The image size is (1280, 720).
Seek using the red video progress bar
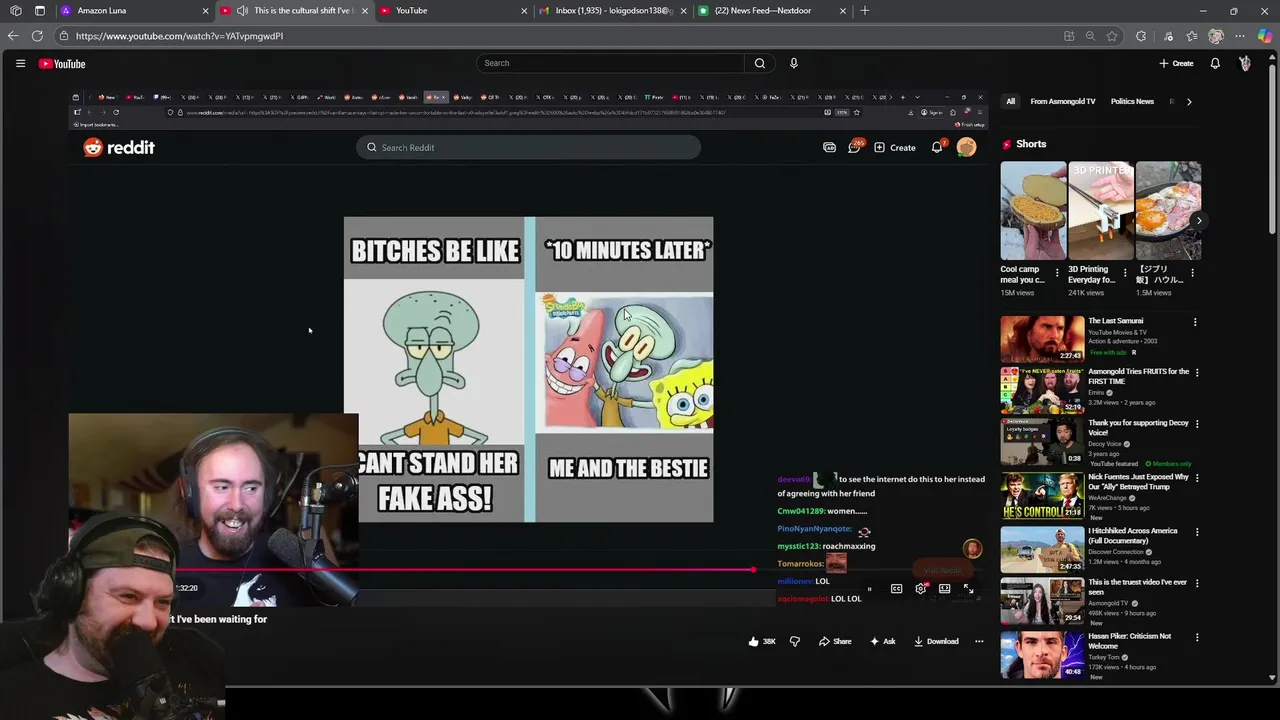coord(465,570)
